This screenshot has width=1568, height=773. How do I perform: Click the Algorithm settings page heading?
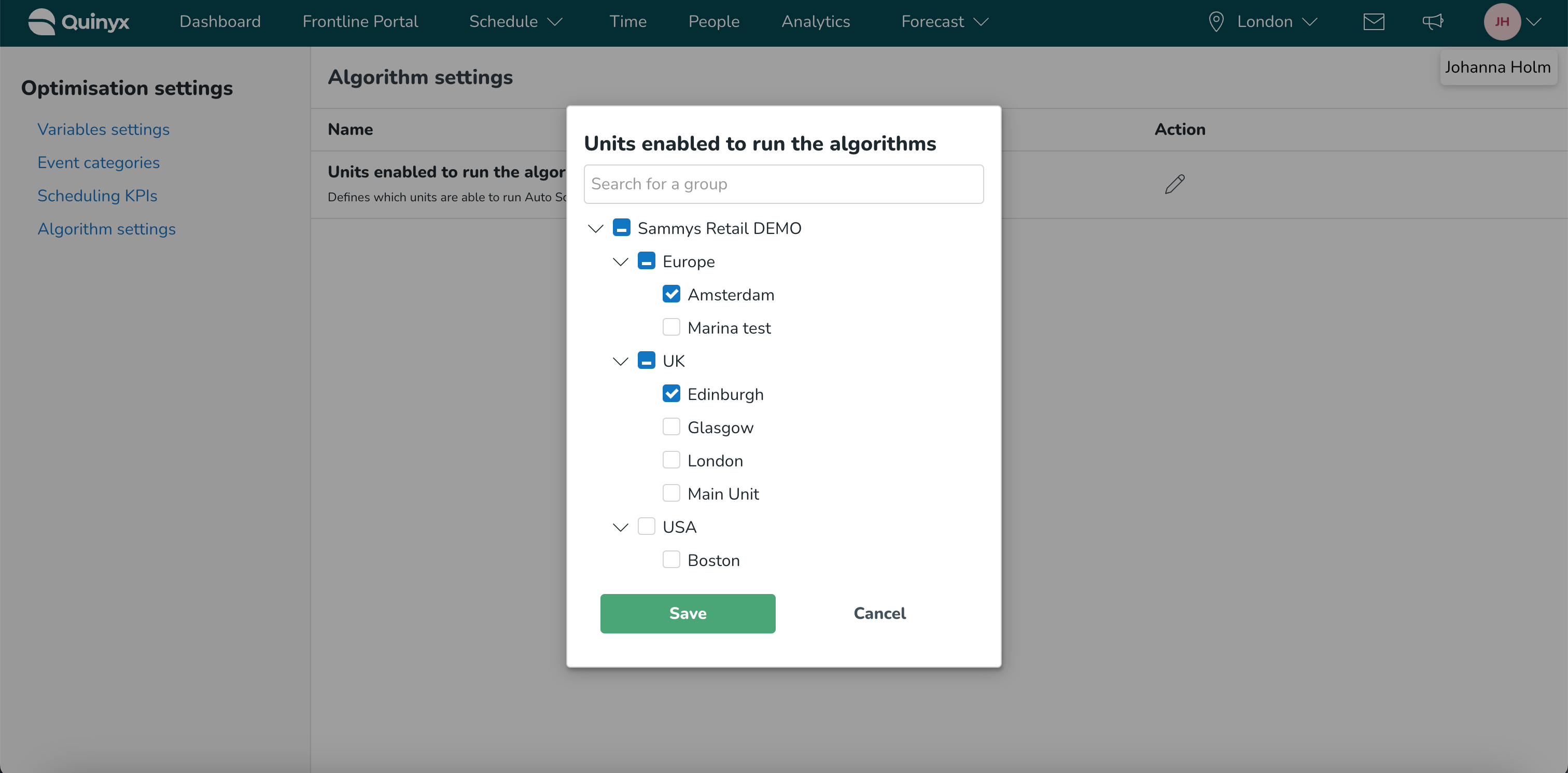[x=420, y=77]
